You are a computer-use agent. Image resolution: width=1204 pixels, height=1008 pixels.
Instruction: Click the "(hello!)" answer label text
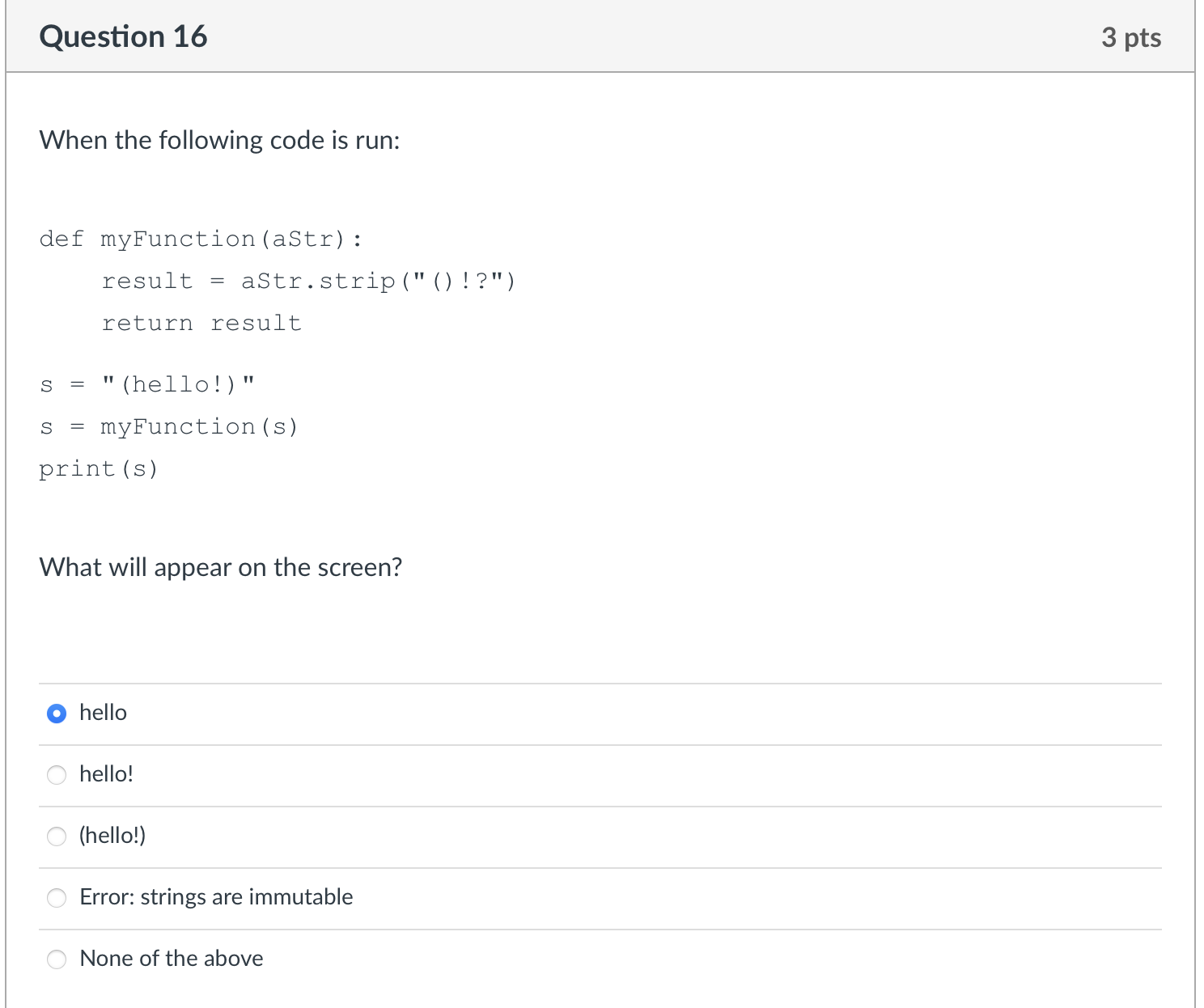coord(112,836)
